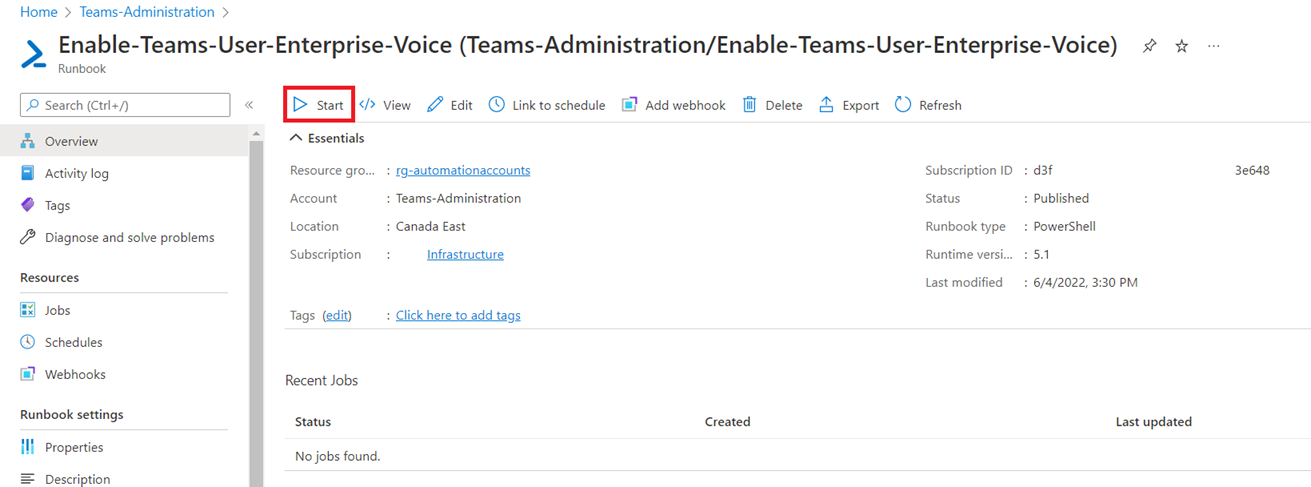Pin this runbook to dashboard
Screen dimensions: 1311x487
[1149, 46]
